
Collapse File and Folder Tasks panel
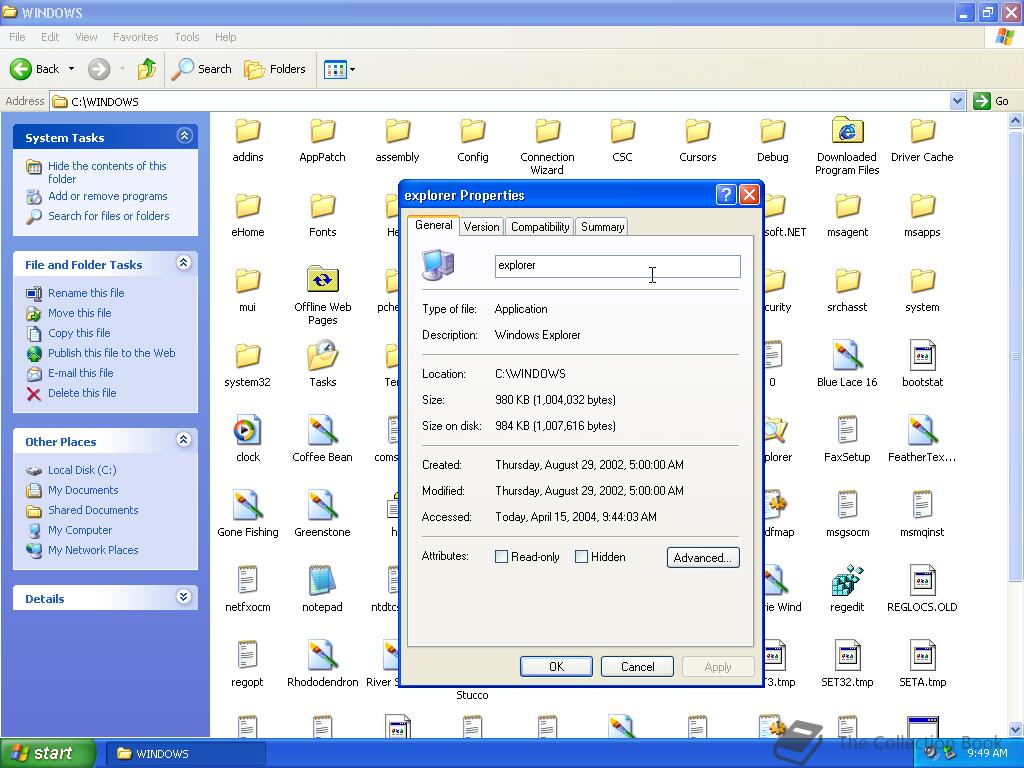pos(184,263)
